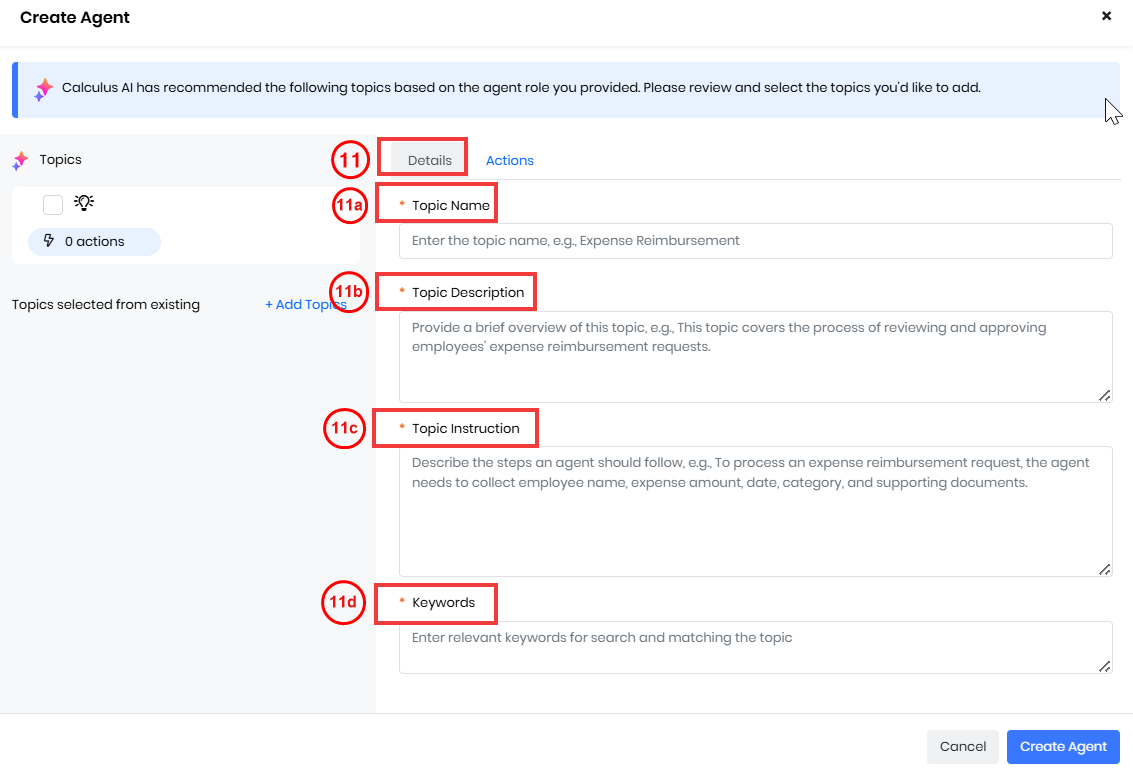Click the Topic Name label
This screenshot has height=770, width=1133.
451,206
